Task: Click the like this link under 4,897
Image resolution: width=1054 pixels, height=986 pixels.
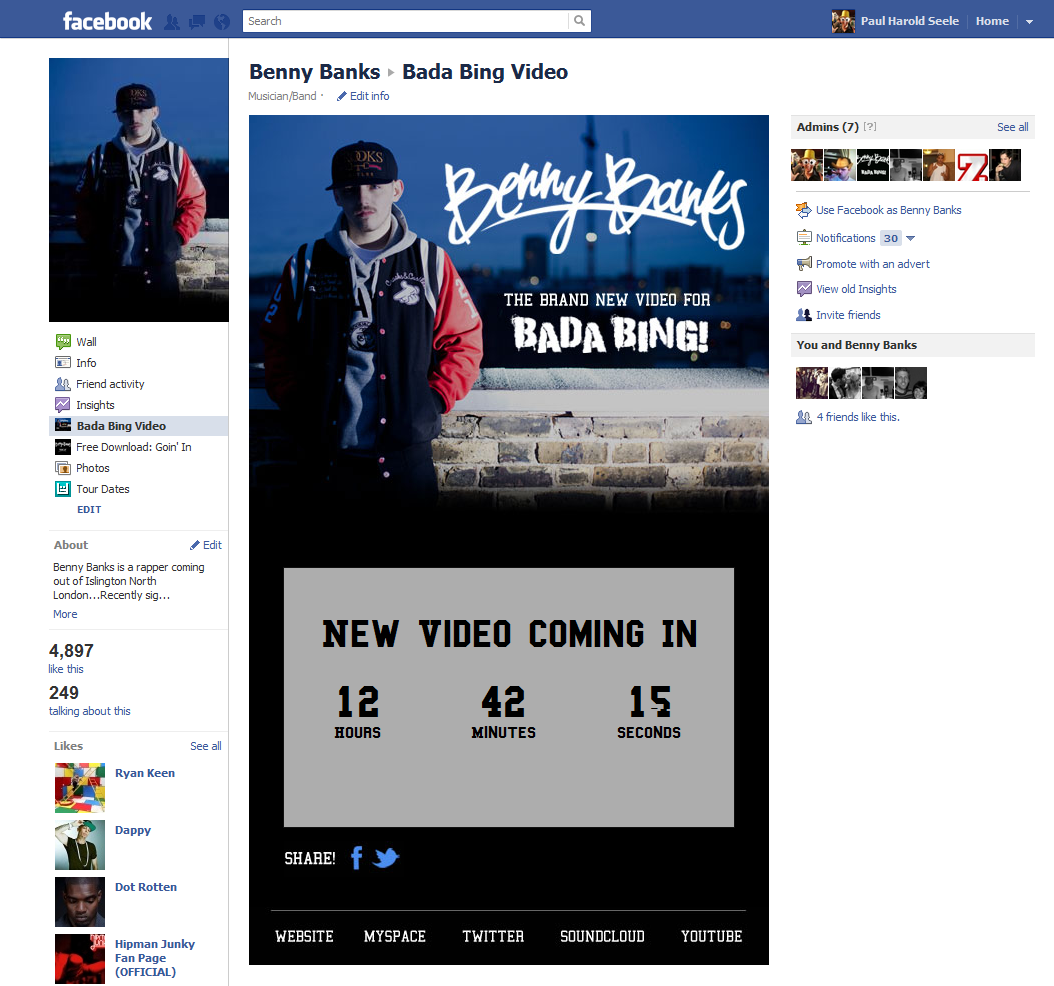Action: [x=66, y=669]
